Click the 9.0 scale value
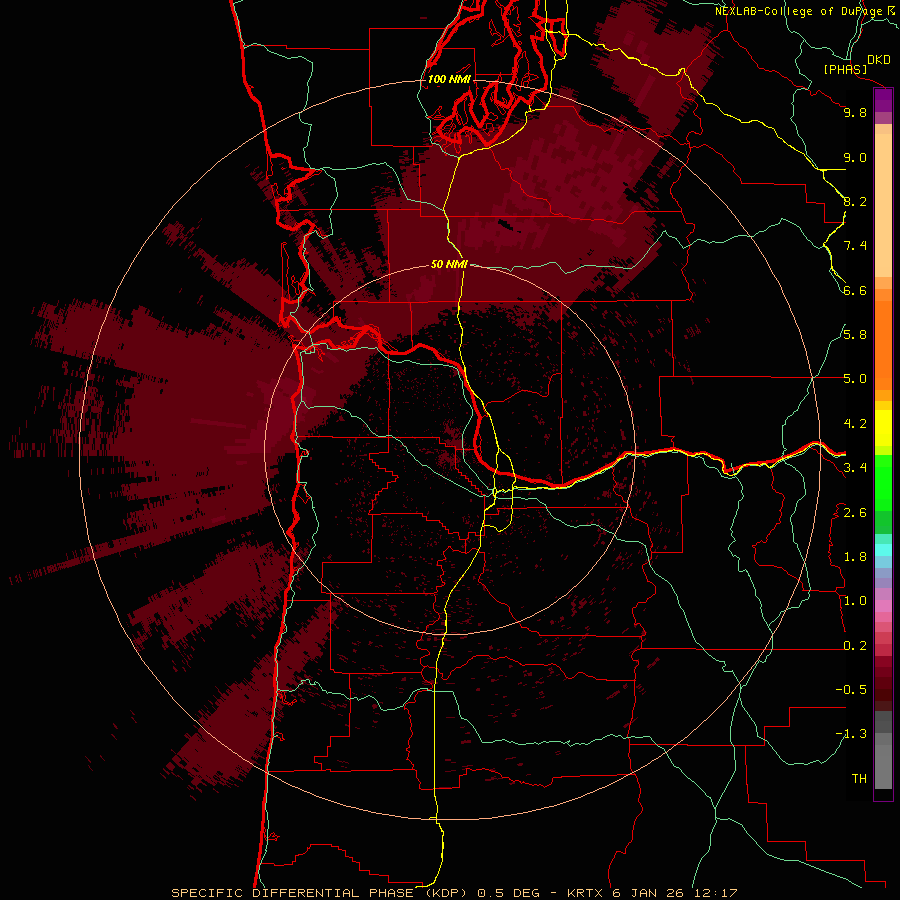The image size is (900, 900). tap(855, 158)
